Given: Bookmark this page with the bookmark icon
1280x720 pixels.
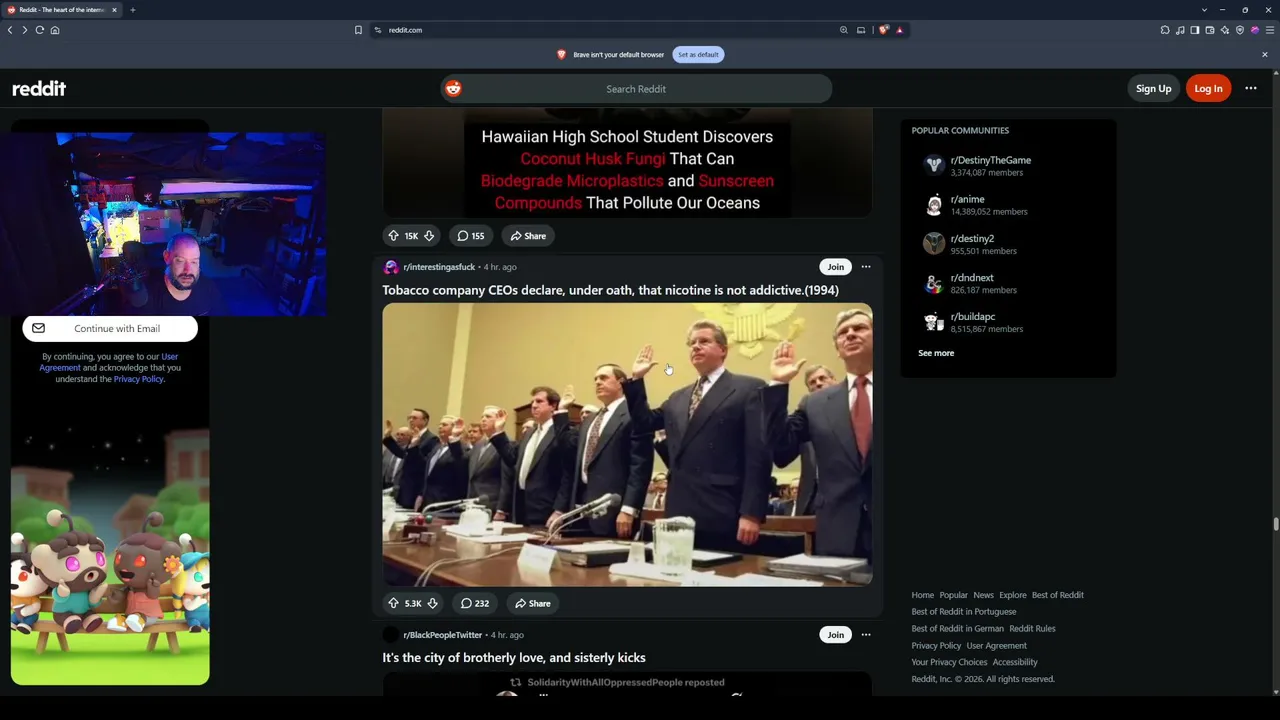Looking at the screenshot, I should point(358,30).
